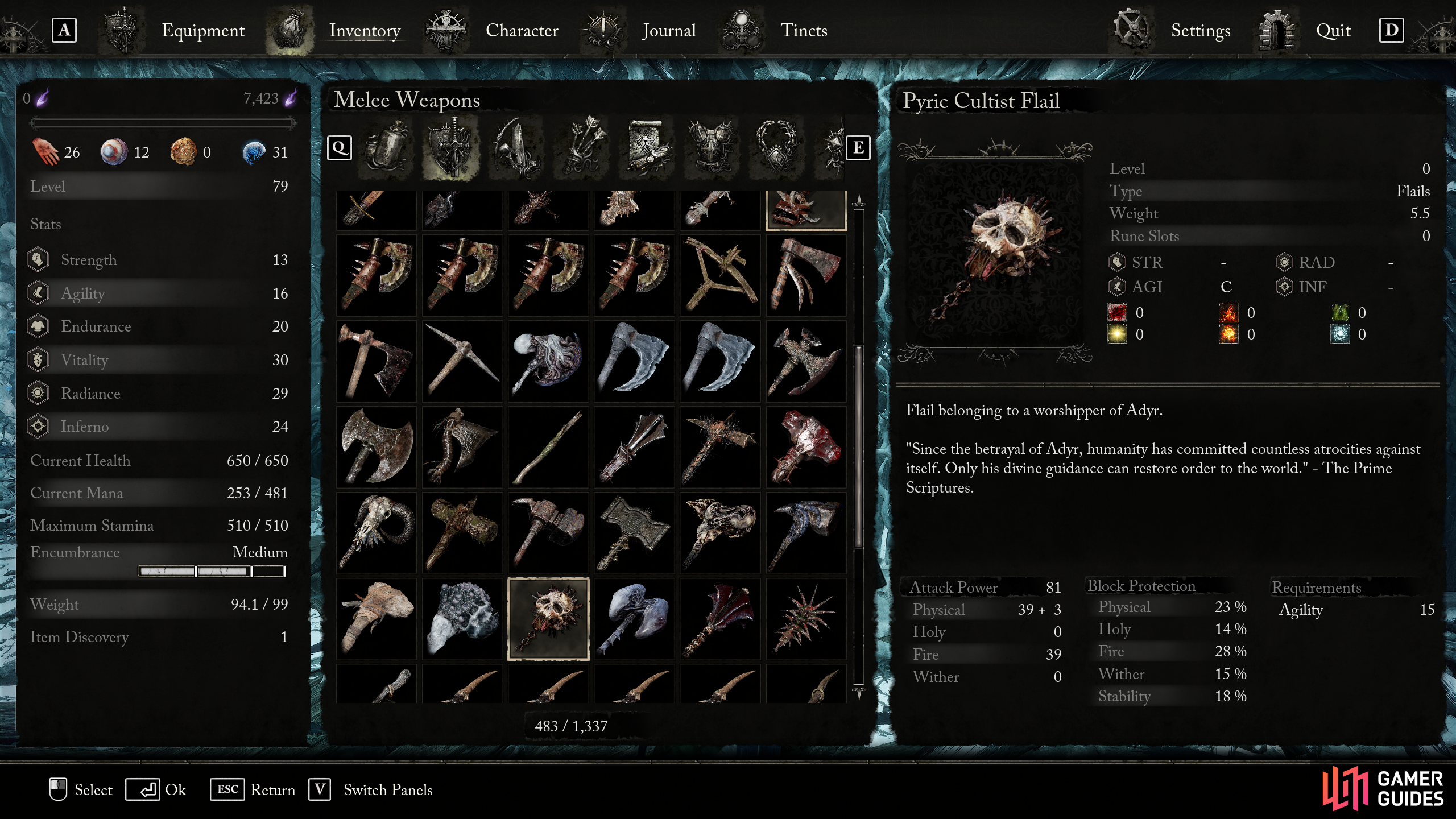Click the Settings gear icon
1456x819 pixels.
point(1131,29)
